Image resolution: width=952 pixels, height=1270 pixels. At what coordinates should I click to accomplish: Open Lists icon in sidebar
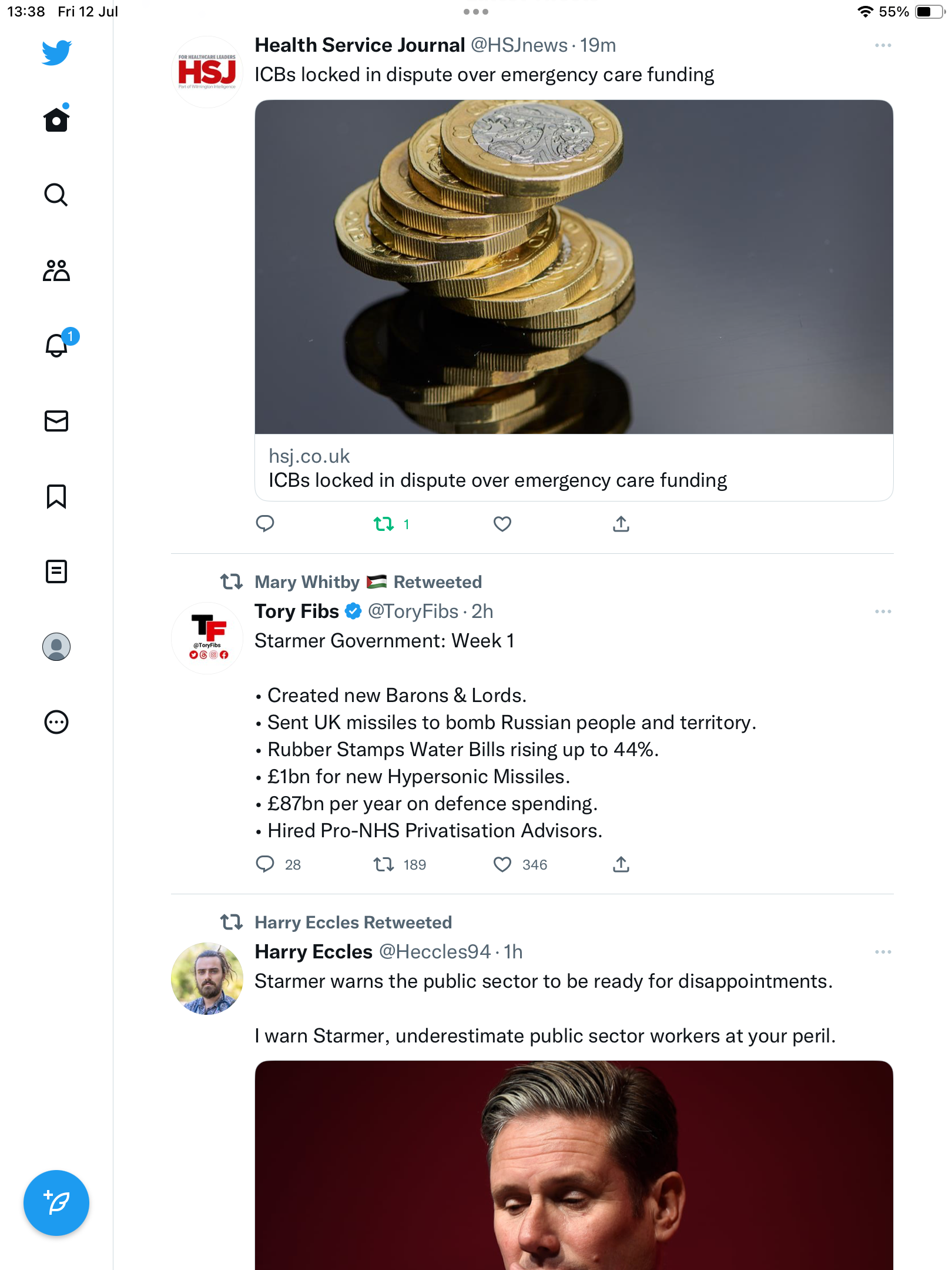[56, 571]
